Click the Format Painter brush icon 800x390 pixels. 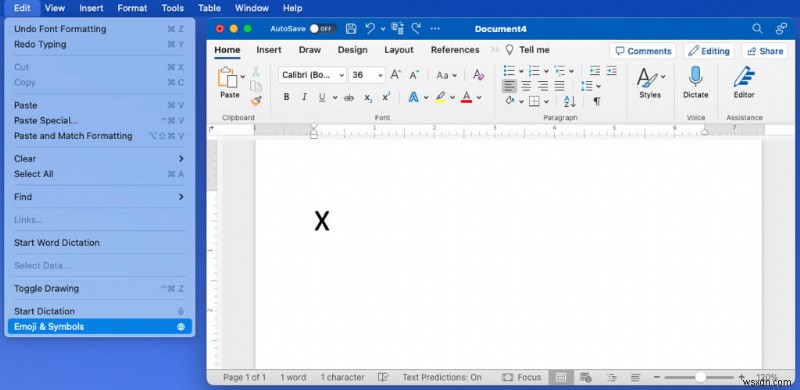256,101
